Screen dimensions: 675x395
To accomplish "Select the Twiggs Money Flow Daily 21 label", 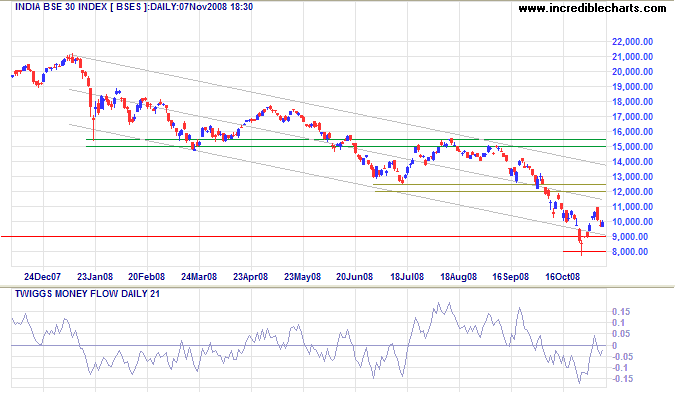I will pyautogui.click(x=87, y=293).
